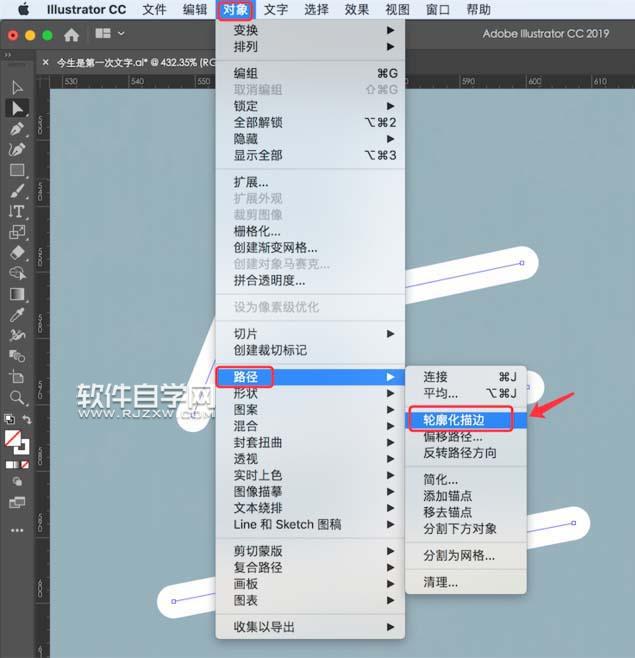
Task: Select the Rectangle tool
Action: pos(17,170)
